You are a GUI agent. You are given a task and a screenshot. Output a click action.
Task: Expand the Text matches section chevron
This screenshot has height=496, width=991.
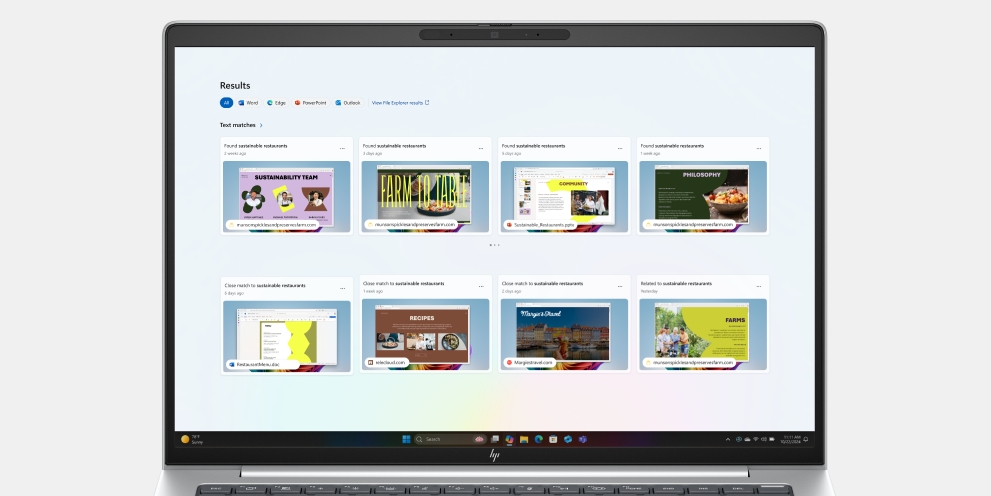(x=261, y=126)
